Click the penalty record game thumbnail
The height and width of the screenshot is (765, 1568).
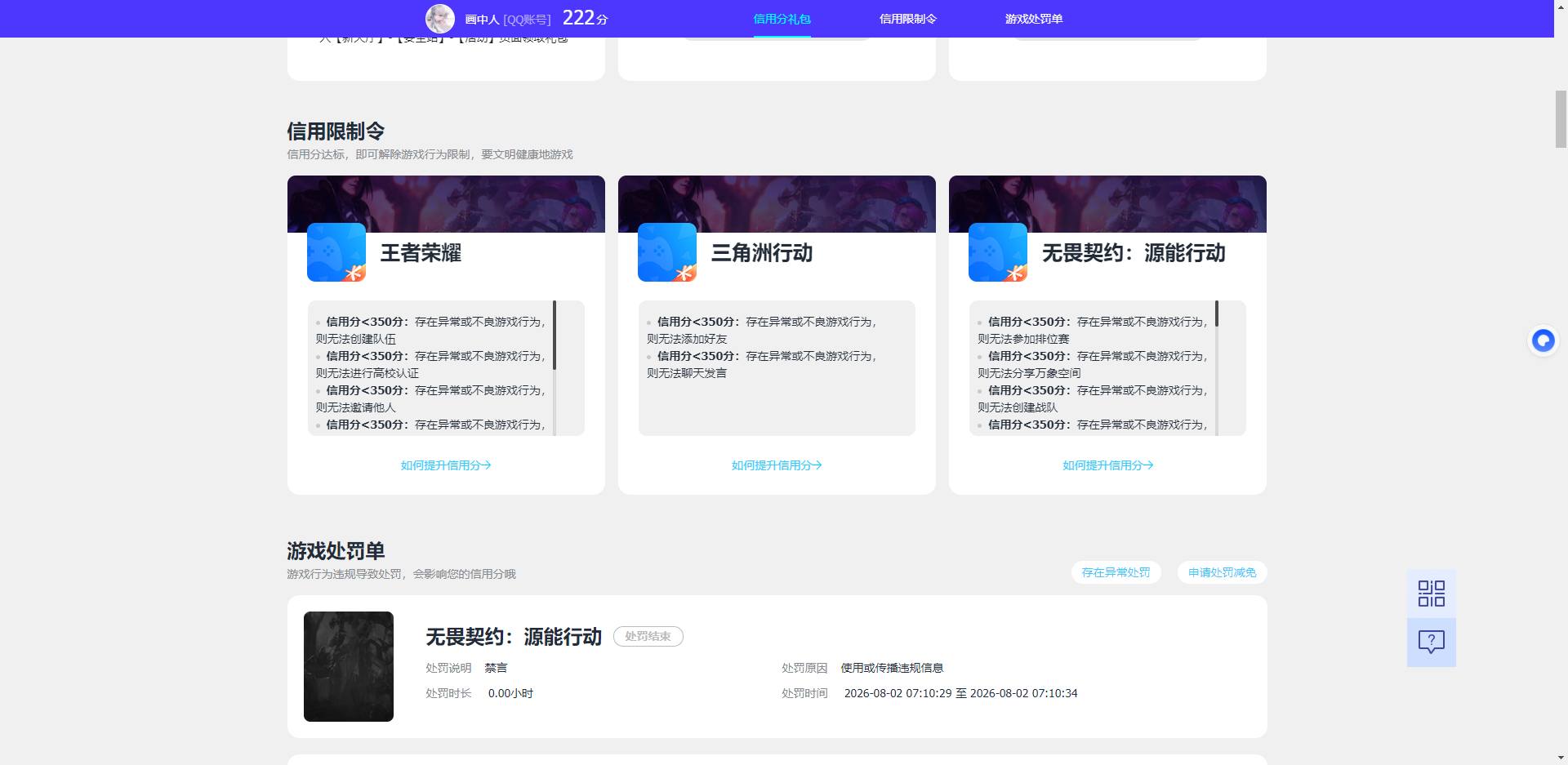coord(349,666)
